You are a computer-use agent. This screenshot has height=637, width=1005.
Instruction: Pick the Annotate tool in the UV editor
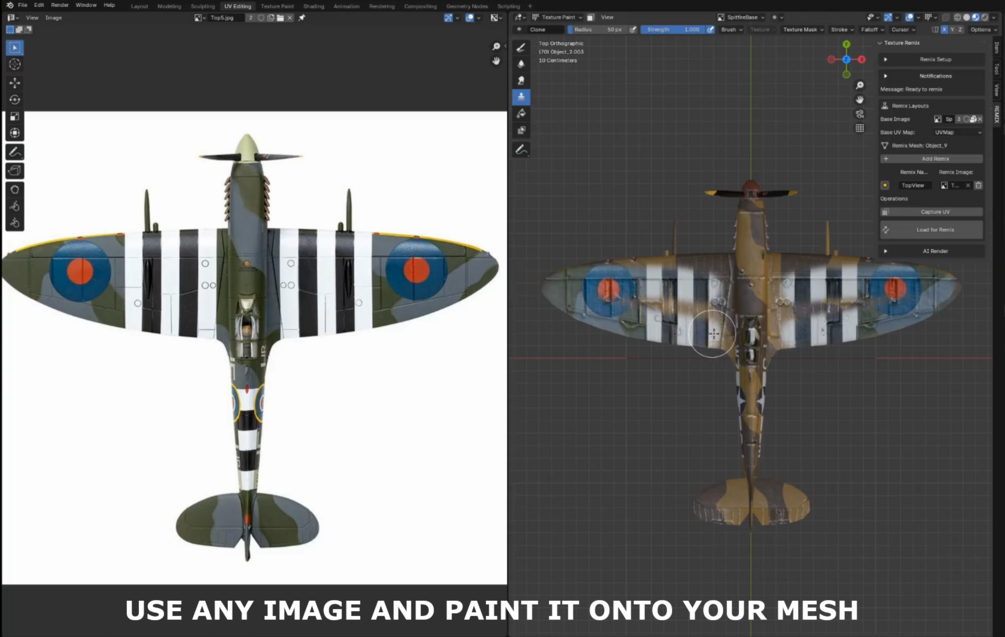click(15, 152)
